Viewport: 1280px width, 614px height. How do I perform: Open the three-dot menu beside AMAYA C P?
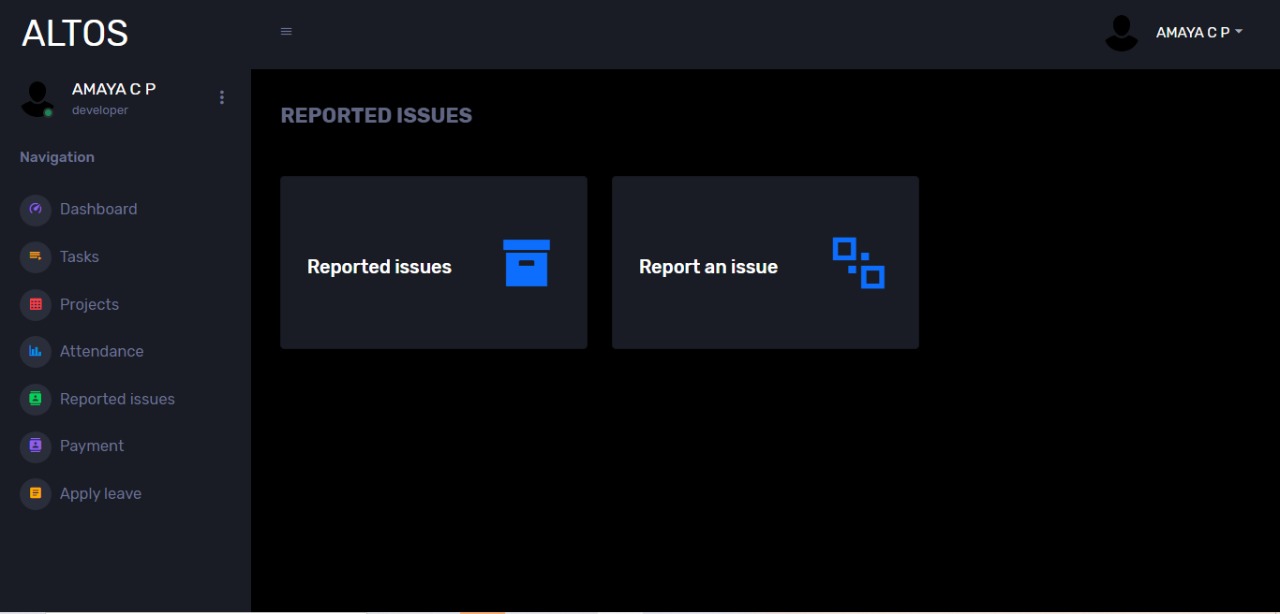[222, 97]
